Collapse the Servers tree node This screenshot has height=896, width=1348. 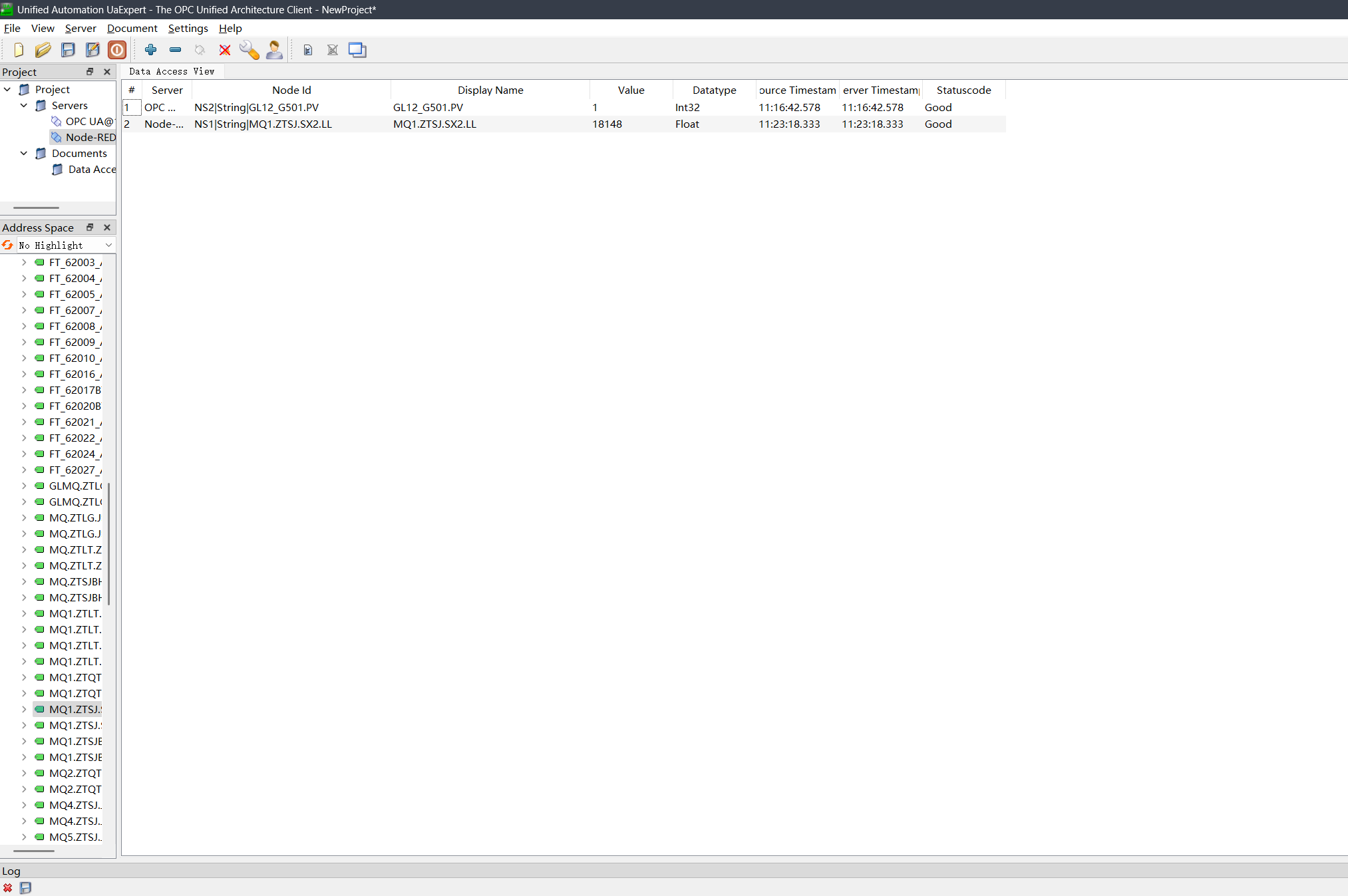[24, 105]
